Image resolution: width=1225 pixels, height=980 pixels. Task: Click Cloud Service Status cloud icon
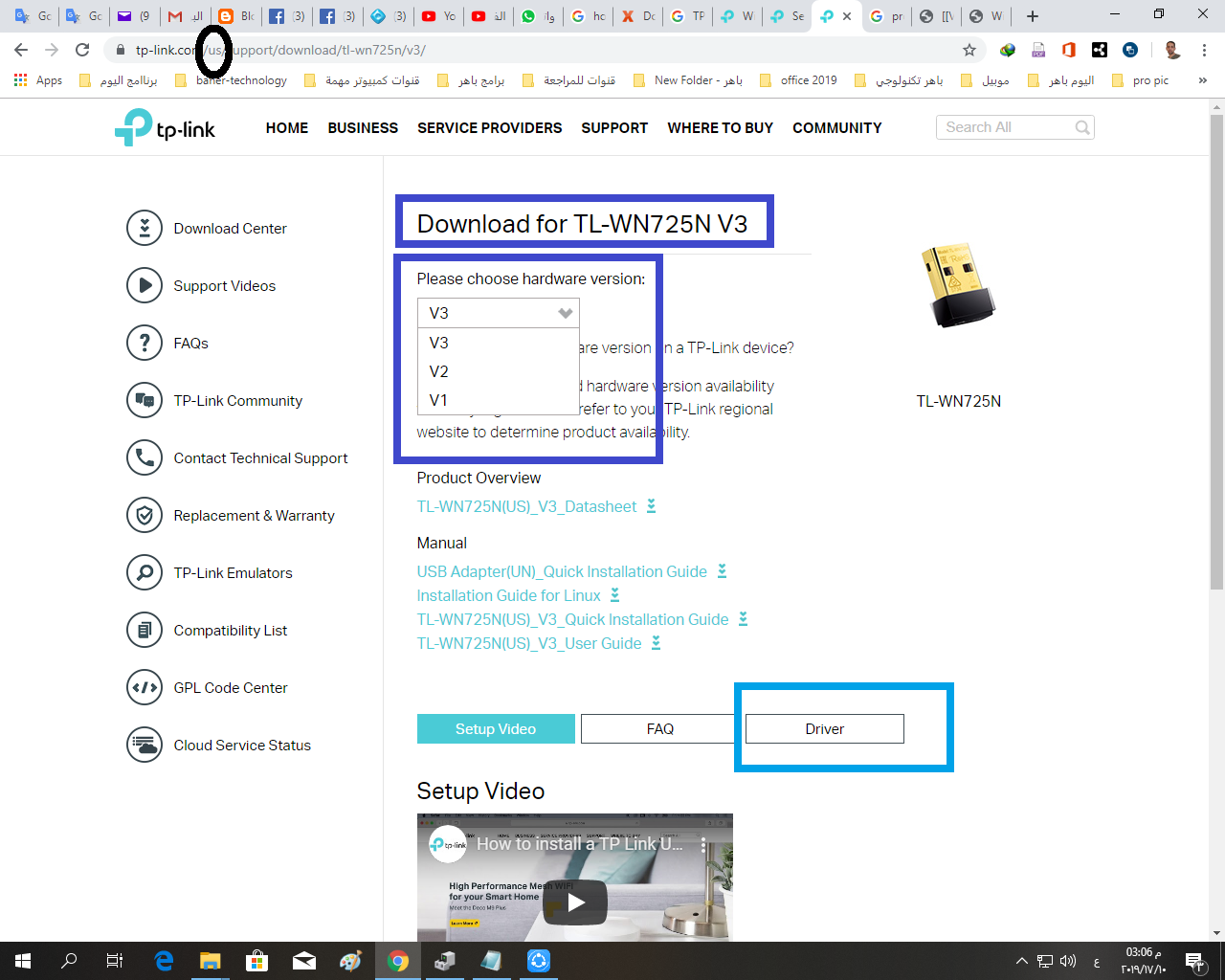[x=145, y=746]
